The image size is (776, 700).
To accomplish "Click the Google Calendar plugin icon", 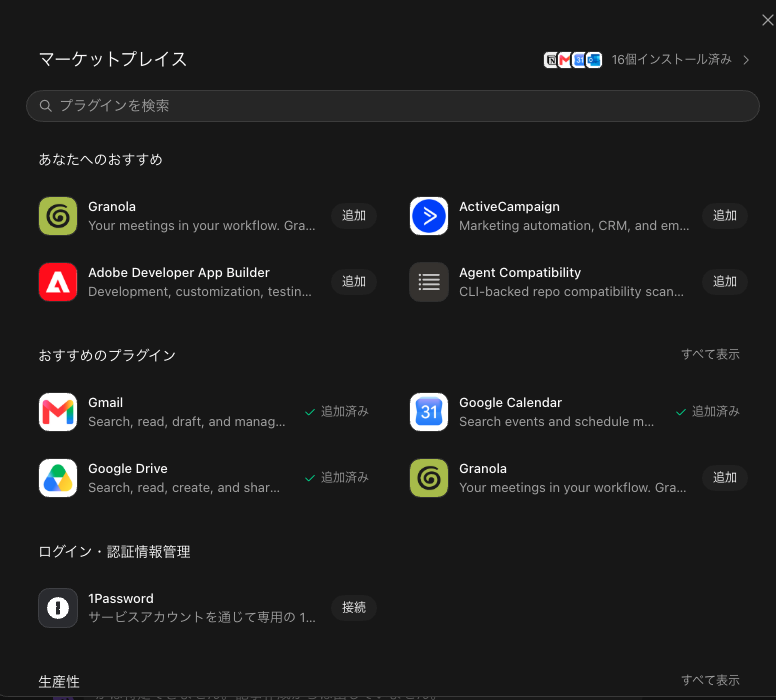I will pyautogui.click(x=429, y=412).
